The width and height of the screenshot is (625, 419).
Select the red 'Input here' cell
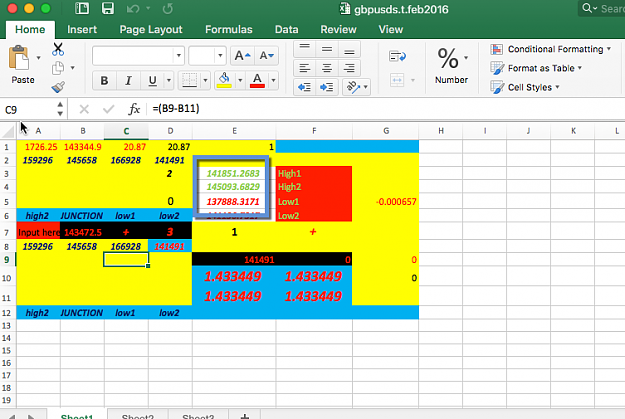[x=38, y=232]
